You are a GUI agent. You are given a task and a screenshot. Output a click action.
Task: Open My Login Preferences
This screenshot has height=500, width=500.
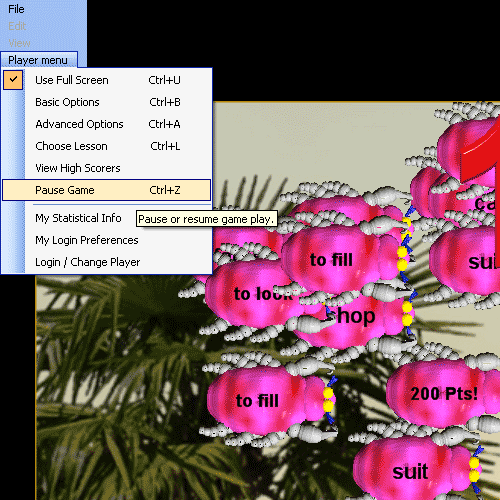107,240
